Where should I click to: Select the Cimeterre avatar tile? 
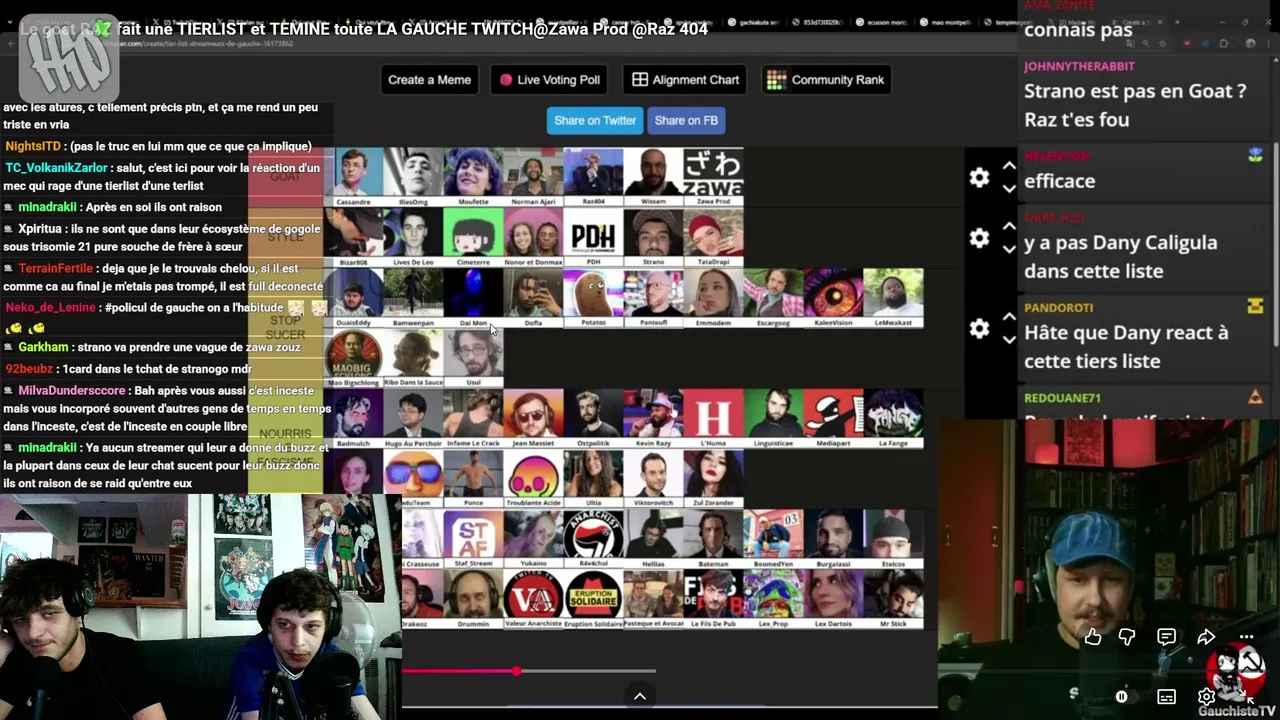point(473,237)
